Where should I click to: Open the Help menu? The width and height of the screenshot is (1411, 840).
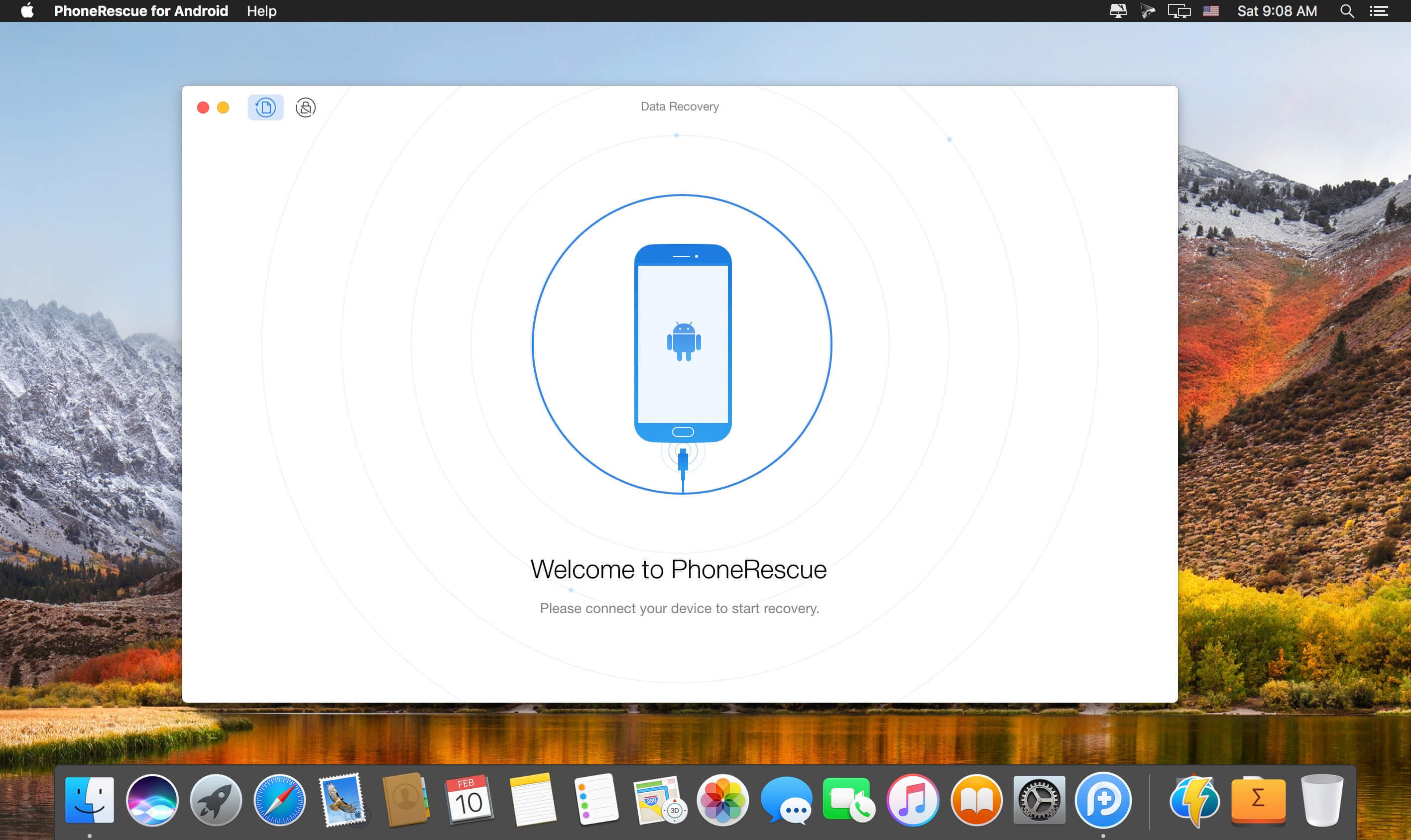261,11
